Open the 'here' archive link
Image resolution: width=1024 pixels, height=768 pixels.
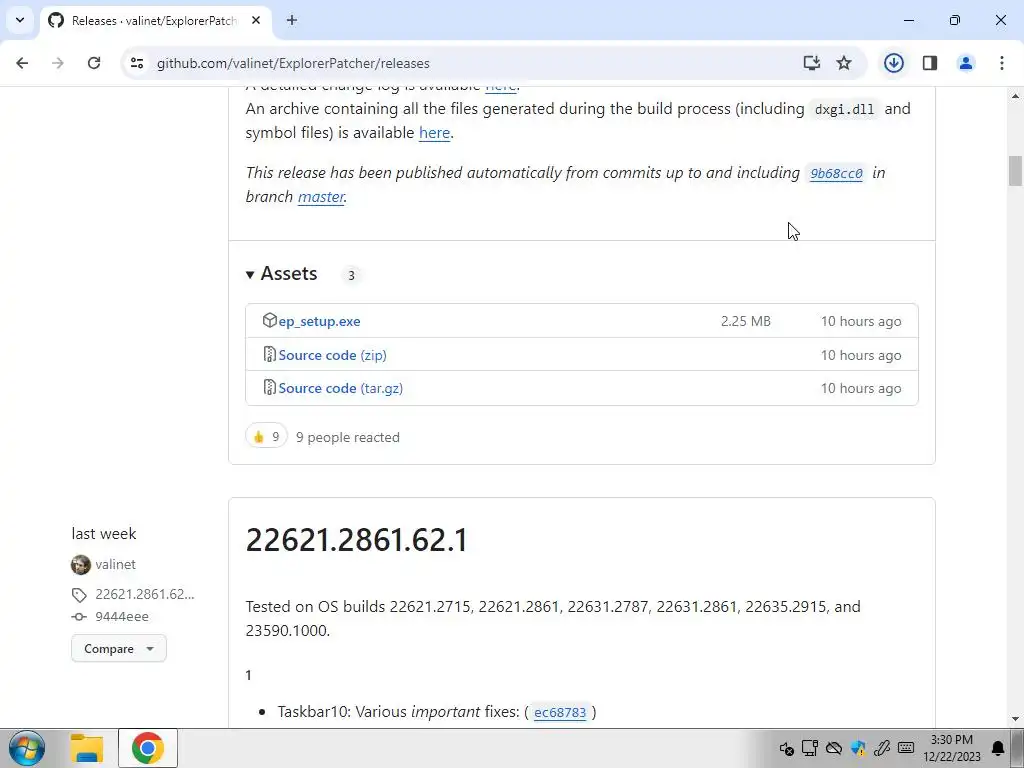tap(434, 133)
